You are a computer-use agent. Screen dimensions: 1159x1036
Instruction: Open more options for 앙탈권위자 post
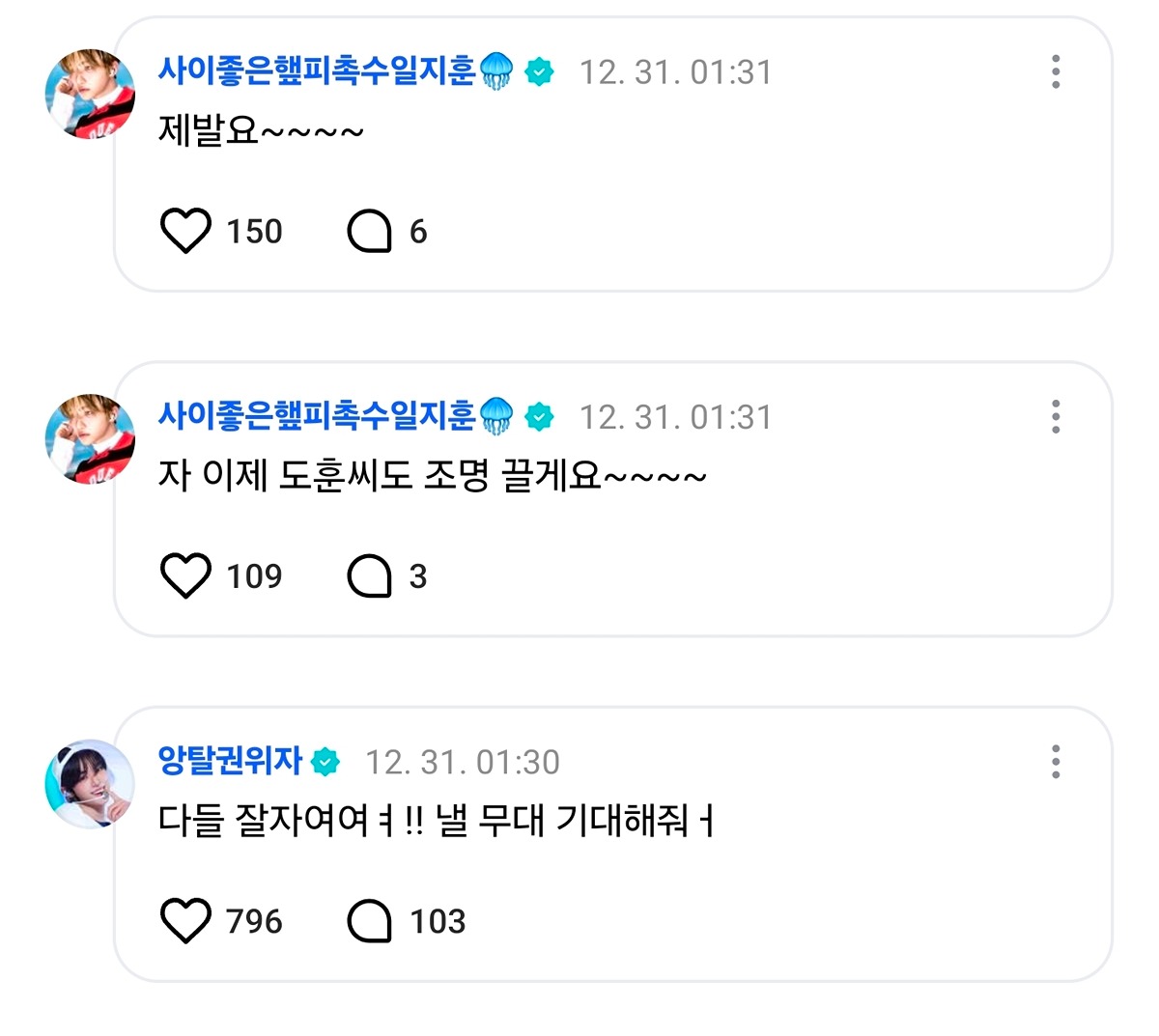(x=1056, y=762)
